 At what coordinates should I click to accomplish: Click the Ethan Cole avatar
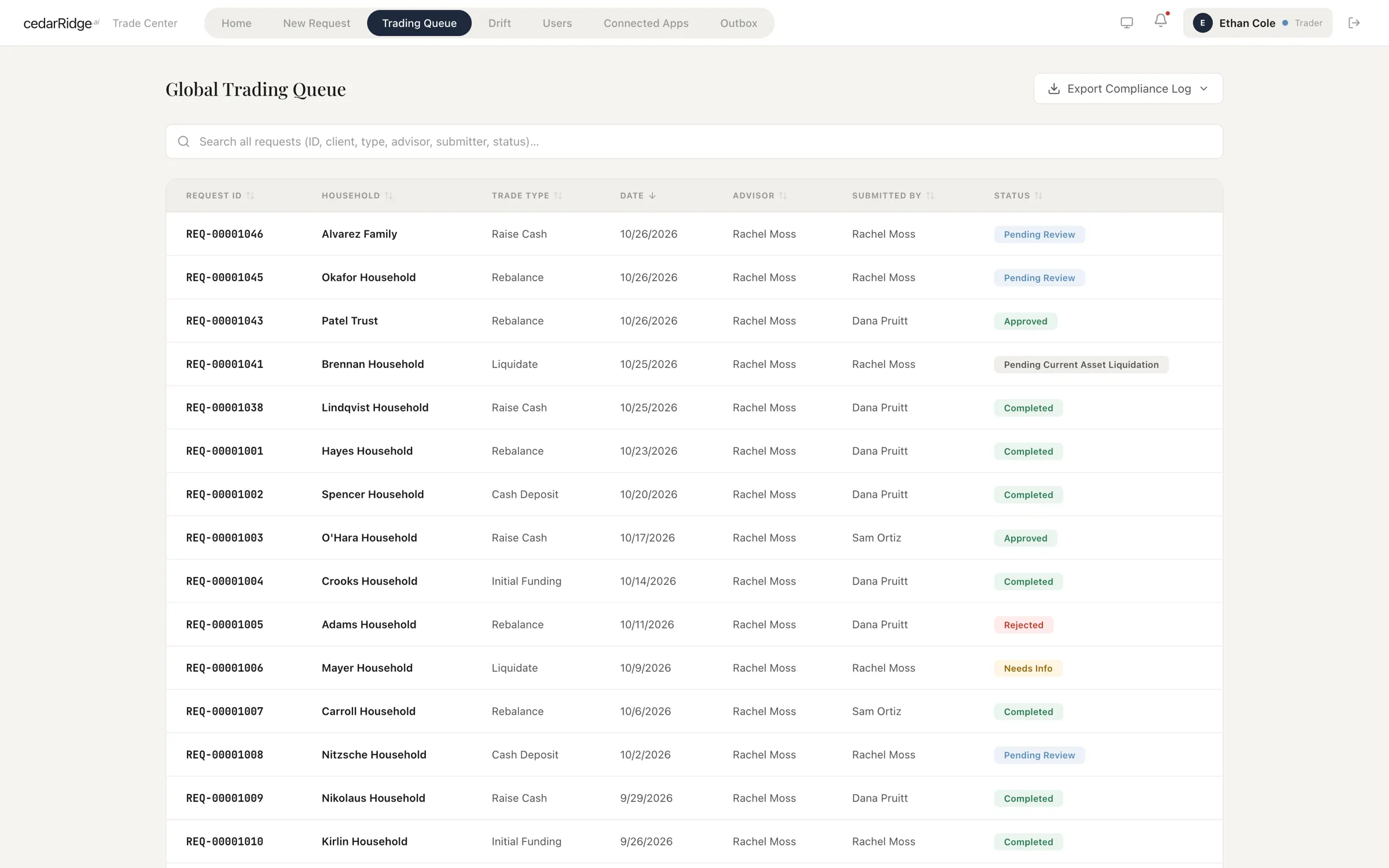click(1203, 23)
